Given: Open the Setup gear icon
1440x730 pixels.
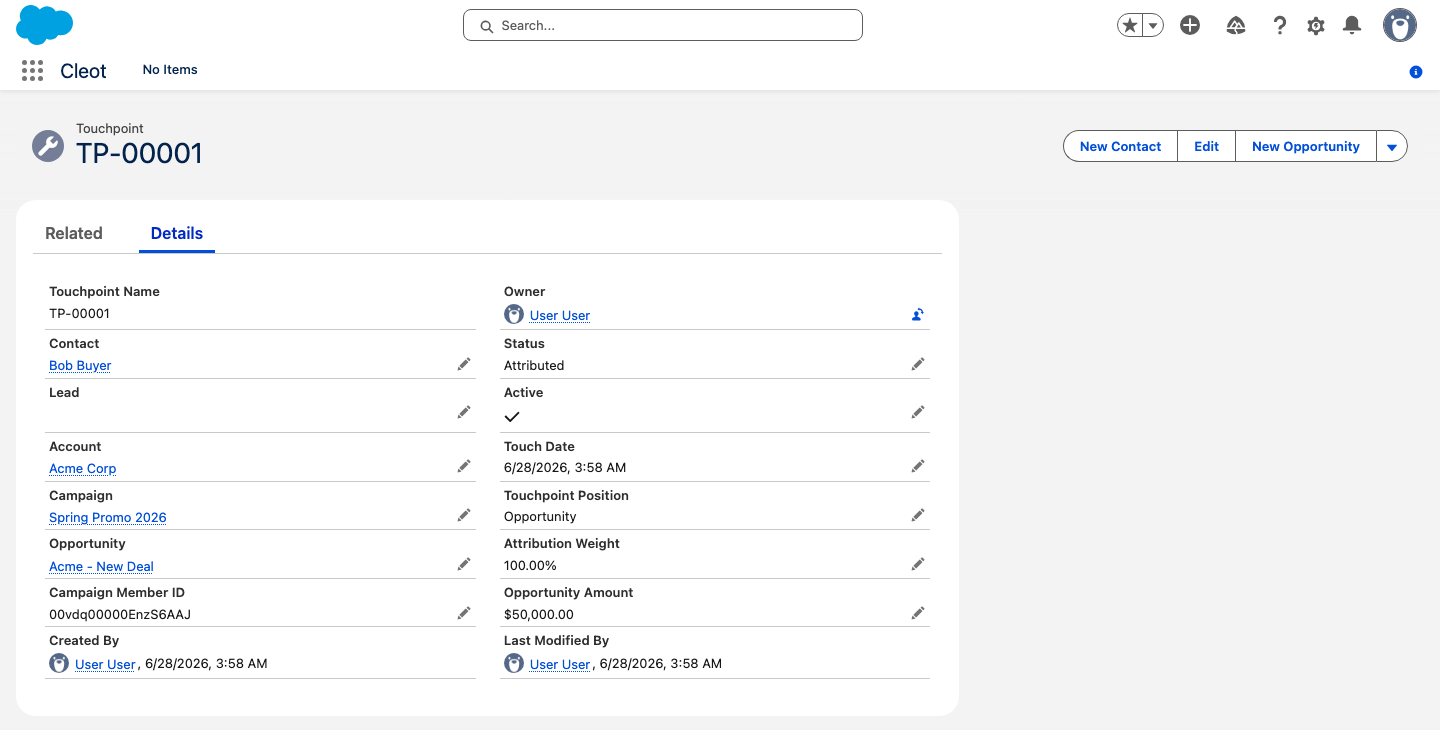Looking at the screenshot, I should tap(1316, 26).
